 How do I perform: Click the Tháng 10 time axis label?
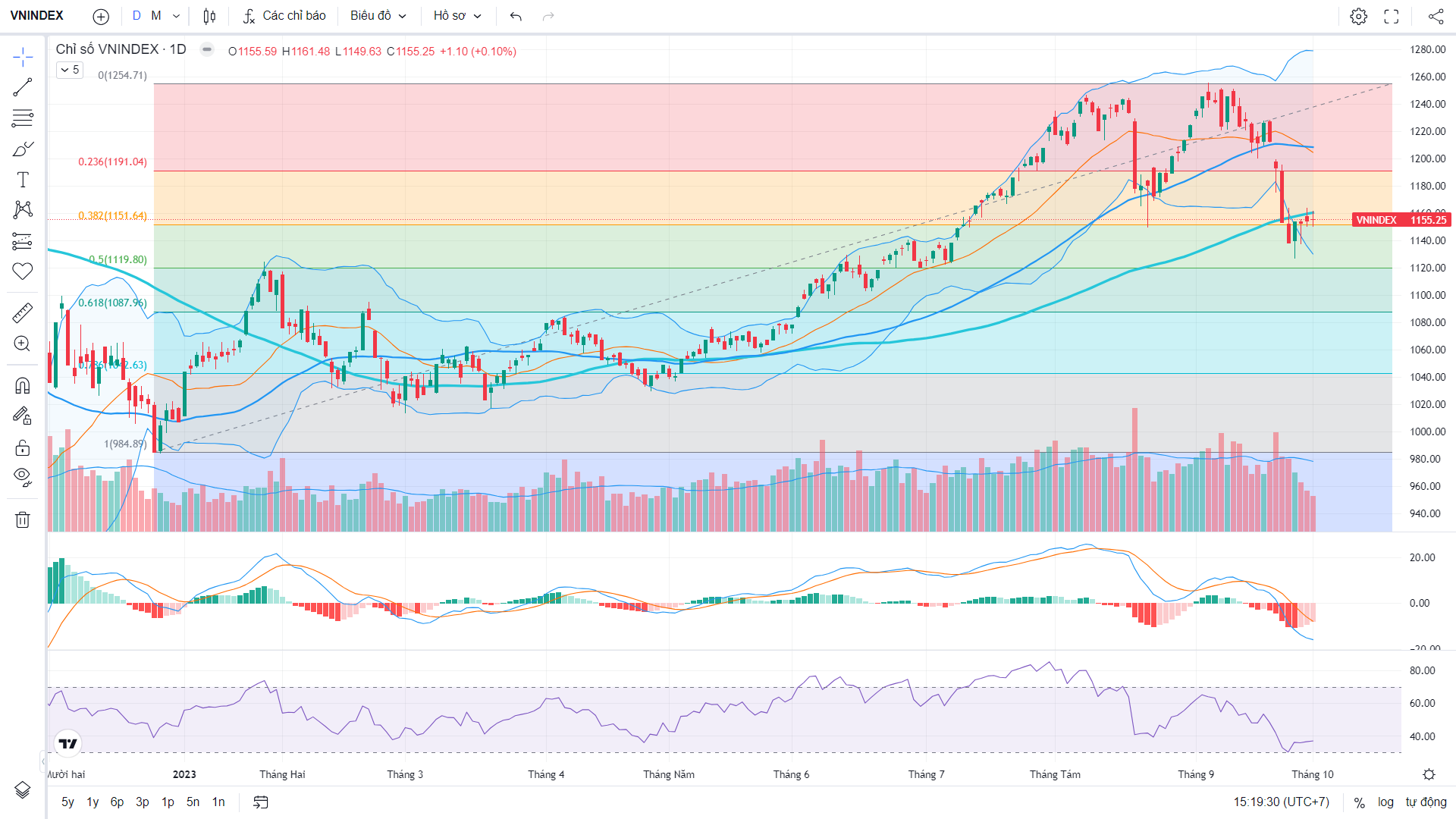[x=1312, y=774]
